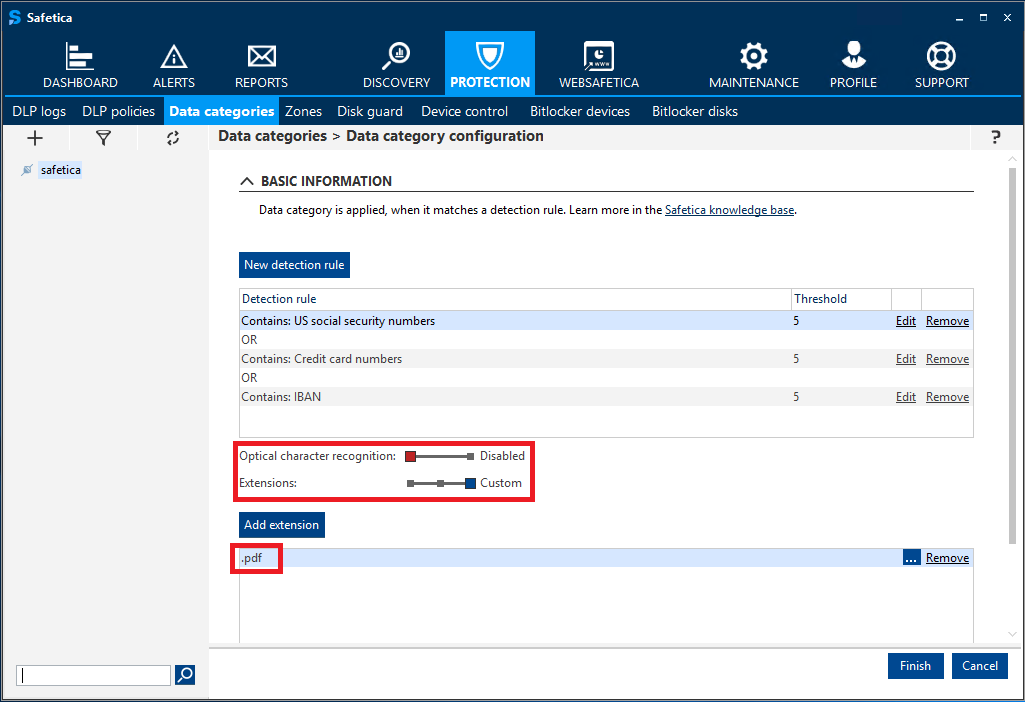Select the Data categories tab
Image resolution: width=1025 pixels, height=702 pixels.
click(222, 111)
